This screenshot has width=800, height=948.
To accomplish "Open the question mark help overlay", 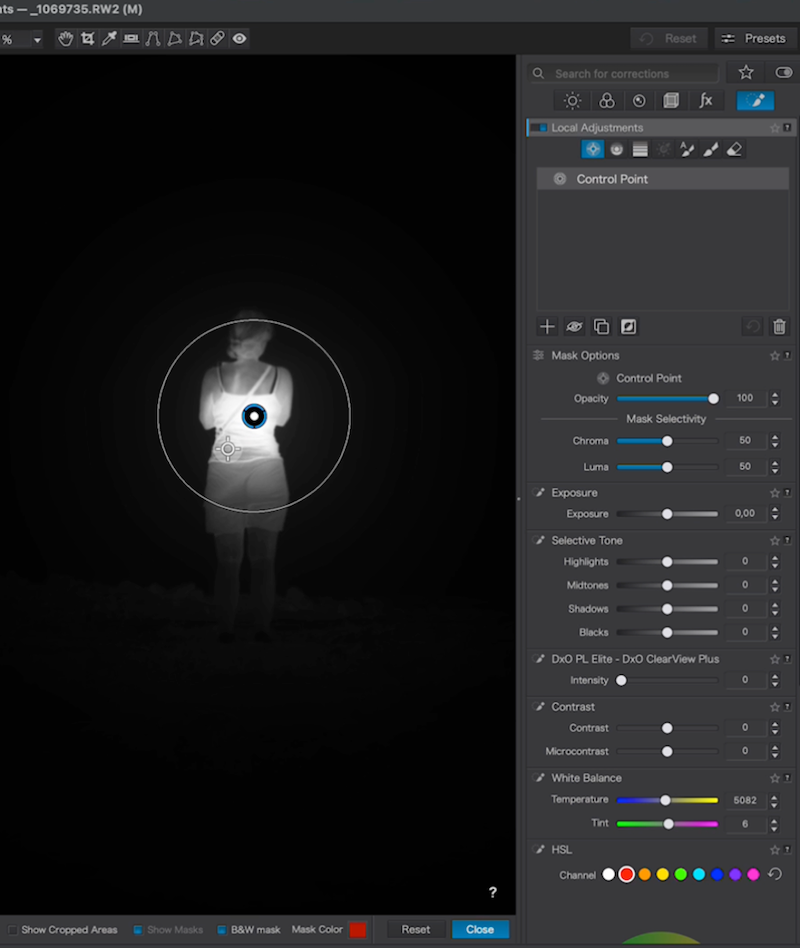I will 493,892.
